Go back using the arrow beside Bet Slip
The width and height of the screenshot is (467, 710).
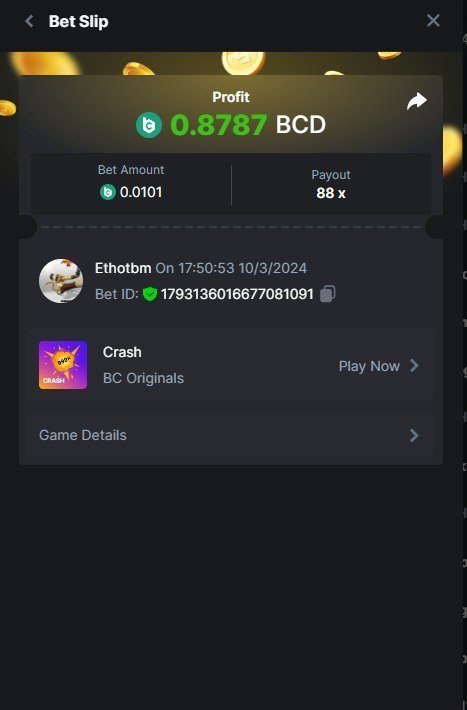click(x=29, y=21)
